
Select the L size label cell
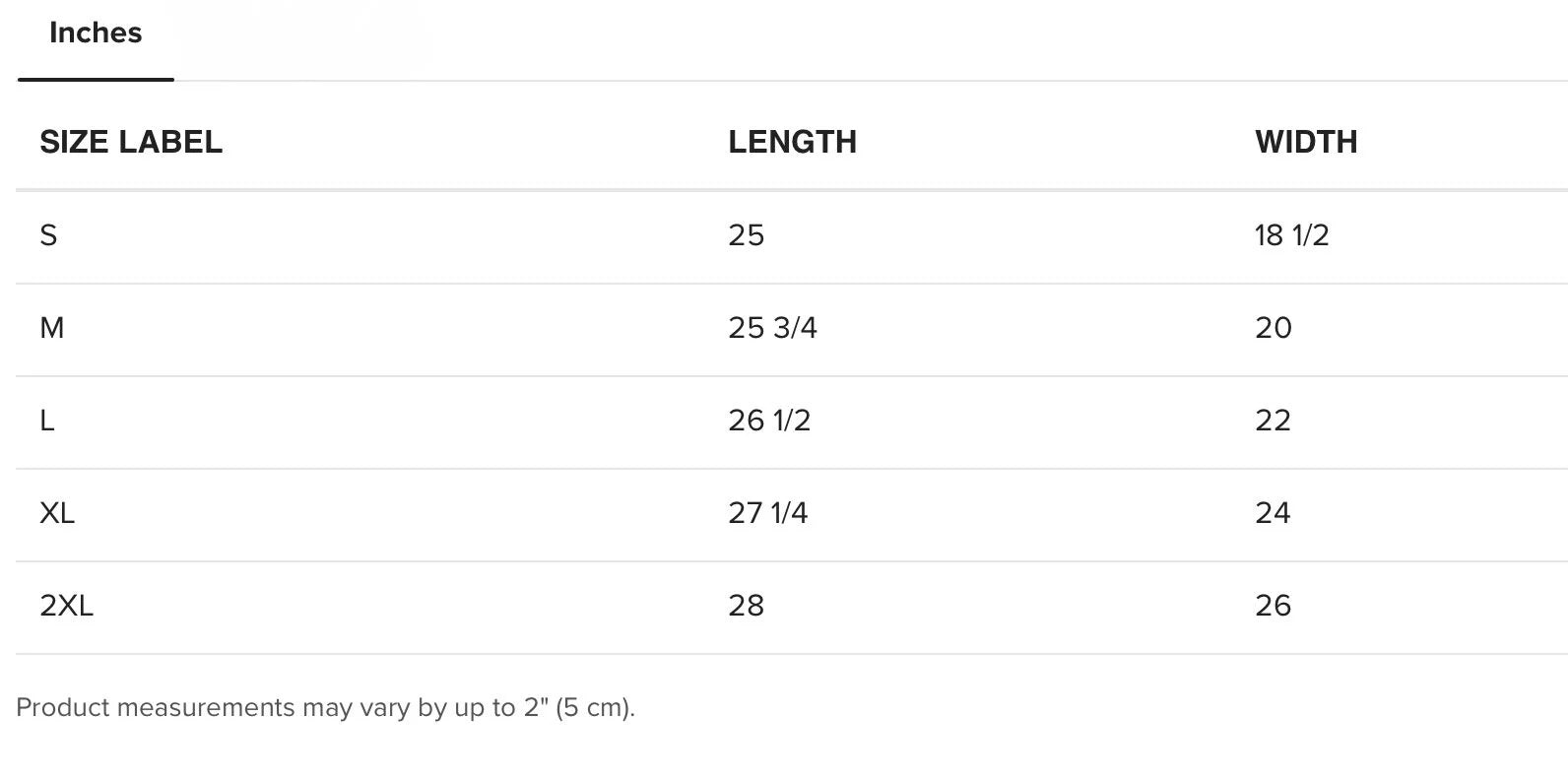[47, 421]
